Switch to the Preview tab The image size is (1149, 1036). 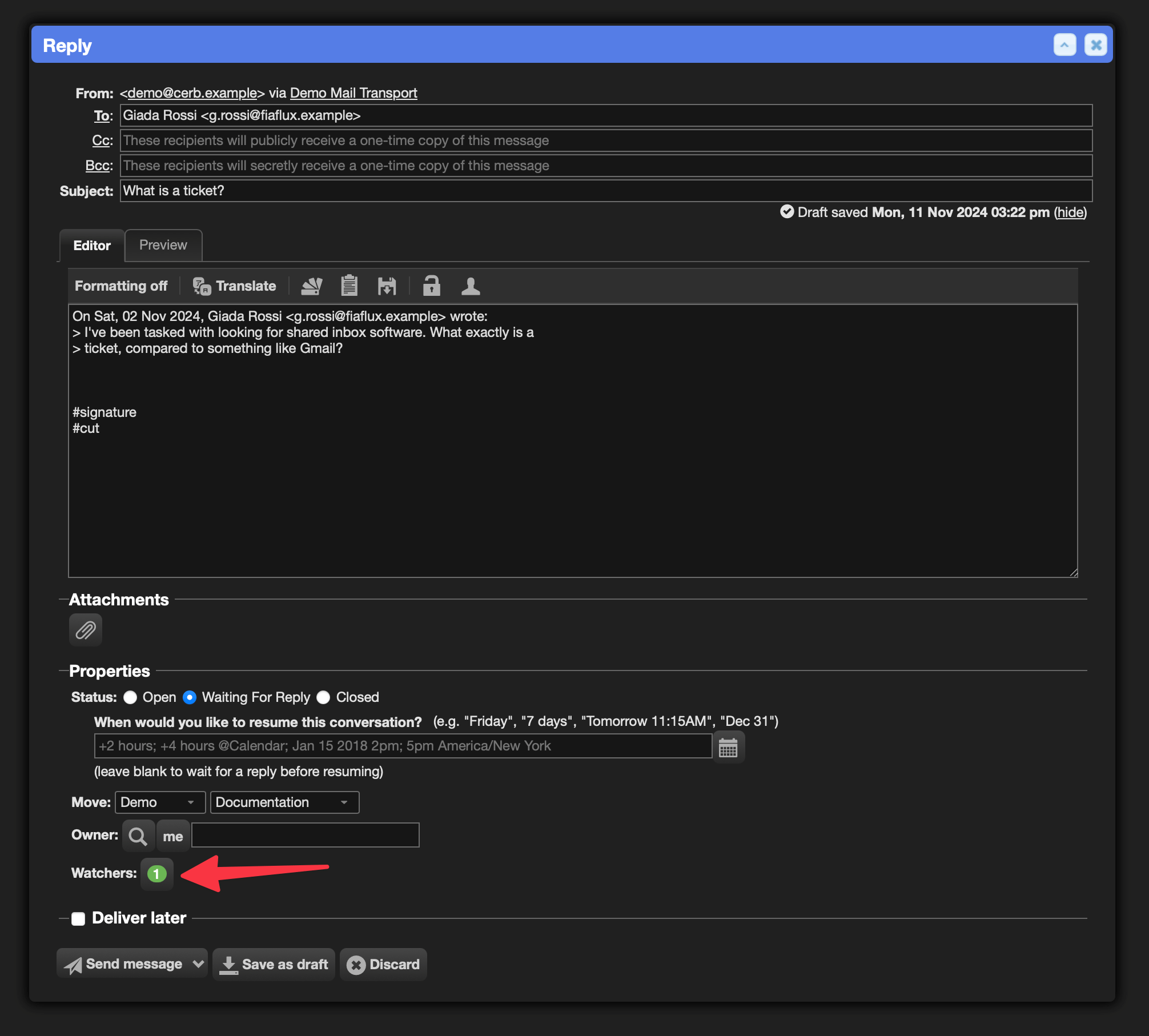(x=163, y=245)
